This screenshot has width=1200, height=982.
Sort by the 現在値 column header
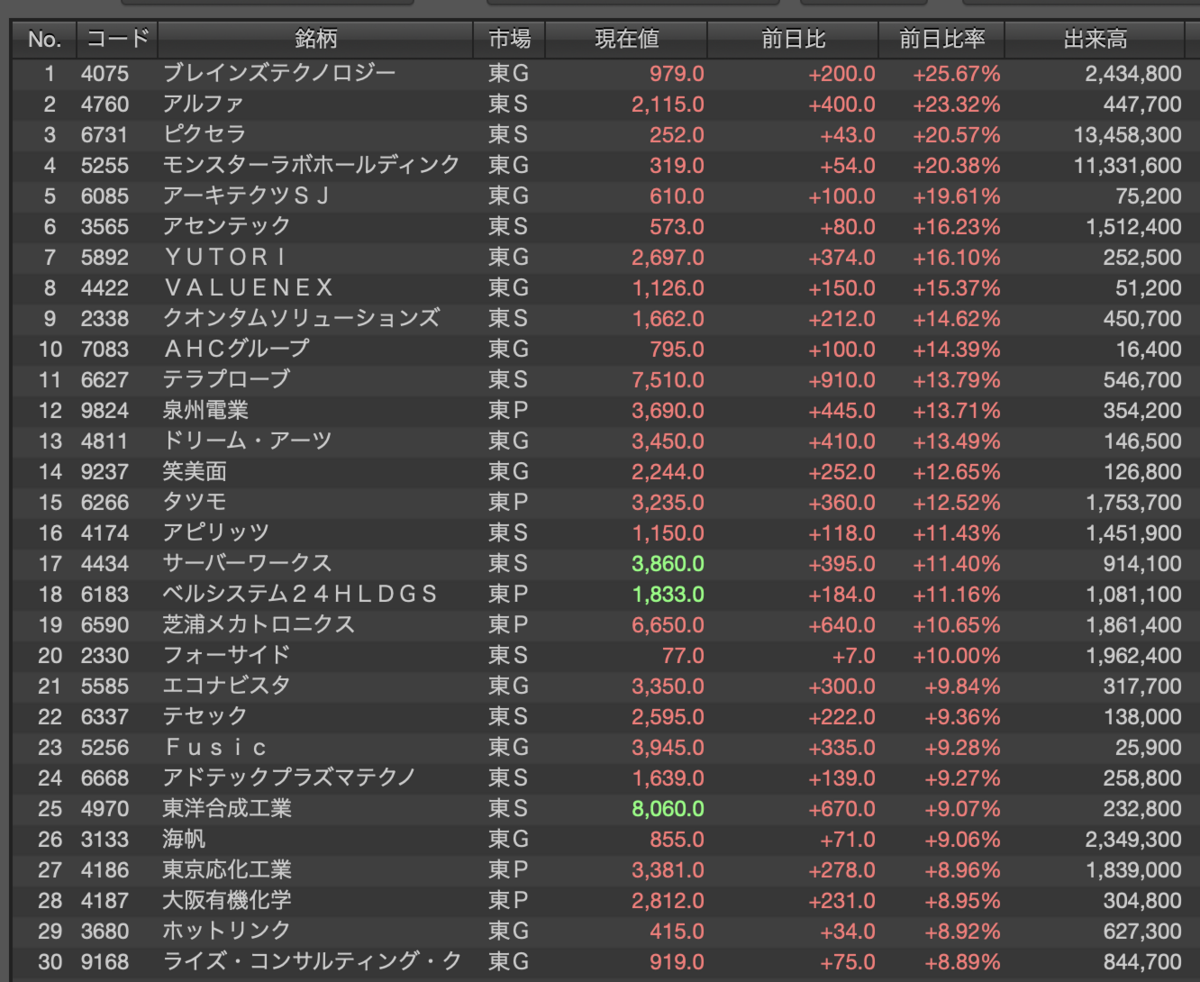pos(626,40)
